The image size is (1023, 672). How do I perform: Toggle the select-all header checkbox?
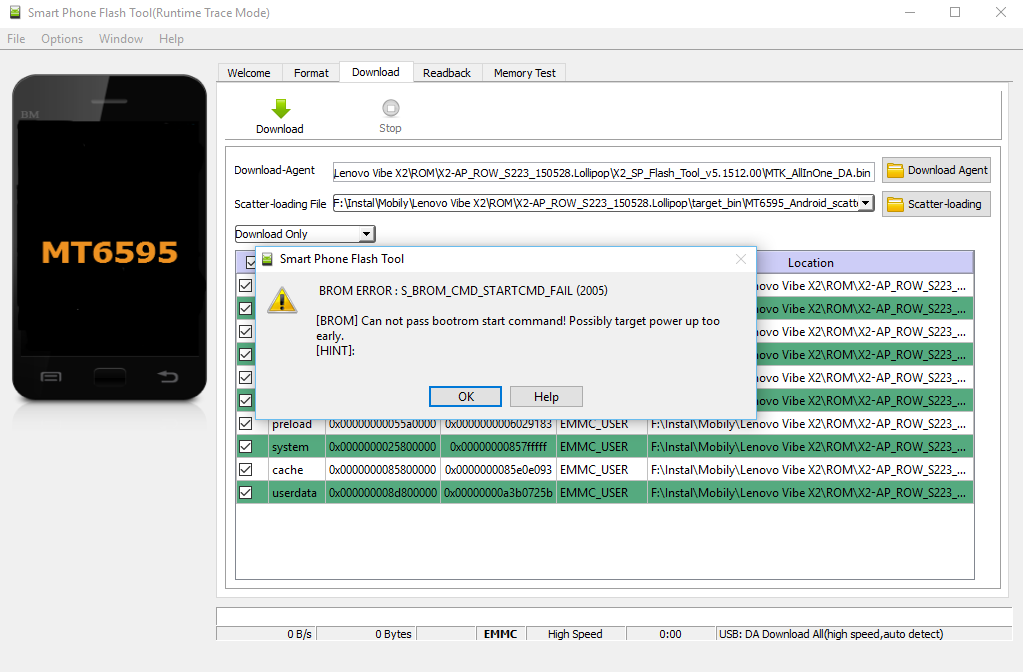[251, 262]
